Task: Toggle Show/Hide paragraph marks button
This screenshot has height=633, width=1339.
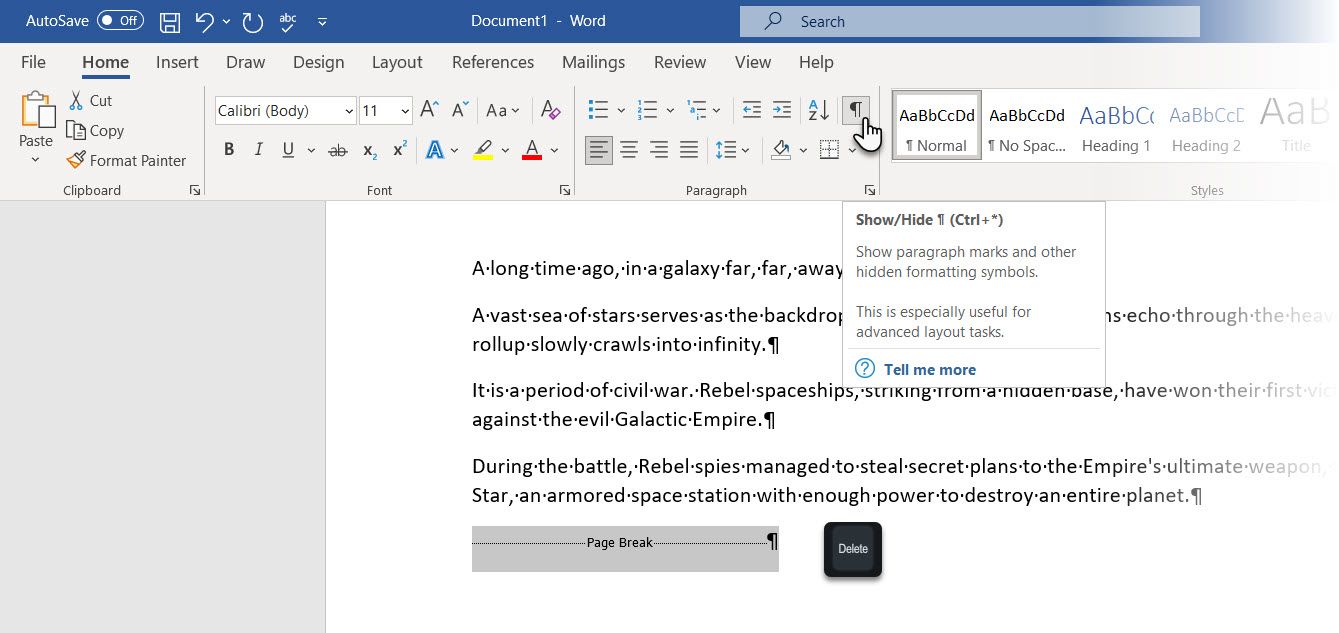Action: pyautogui.click(x=855, y=110)
